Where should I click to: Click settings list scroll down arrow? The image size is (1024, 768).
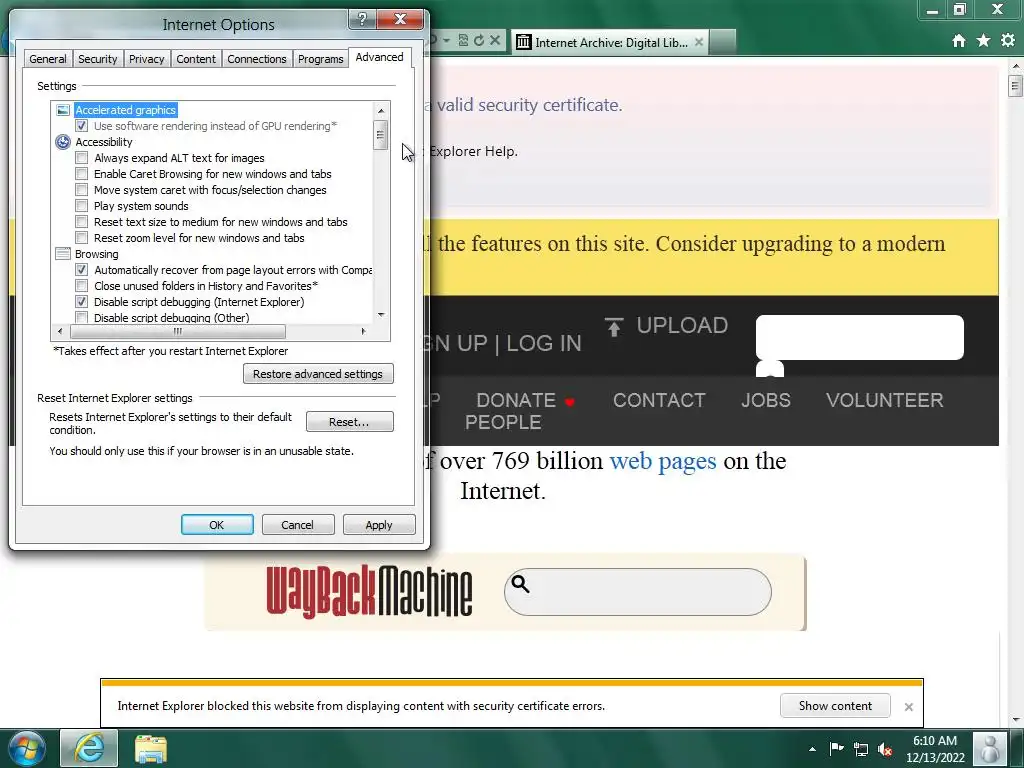click(381, 315)
